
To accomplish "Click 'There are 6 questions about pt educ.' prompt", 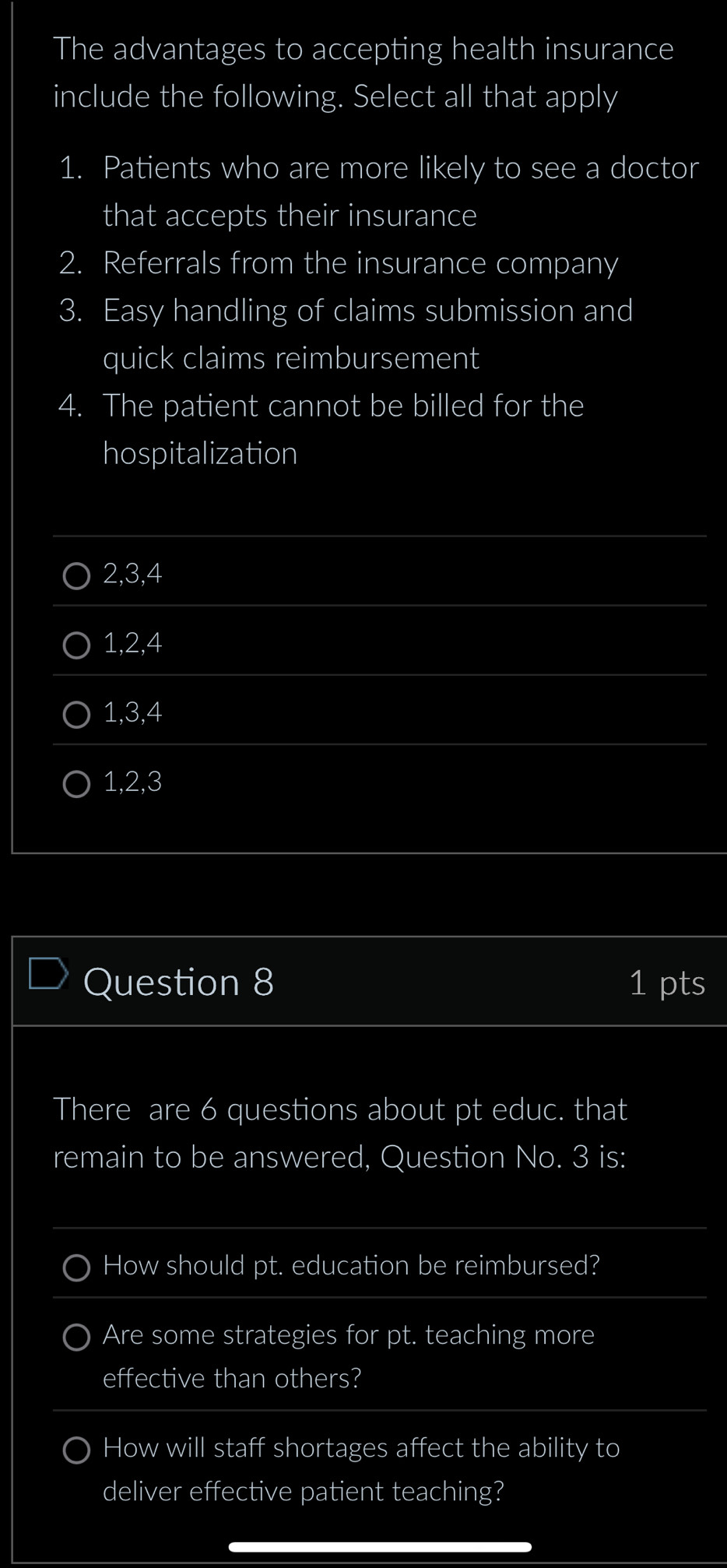I will [340, 1109].
